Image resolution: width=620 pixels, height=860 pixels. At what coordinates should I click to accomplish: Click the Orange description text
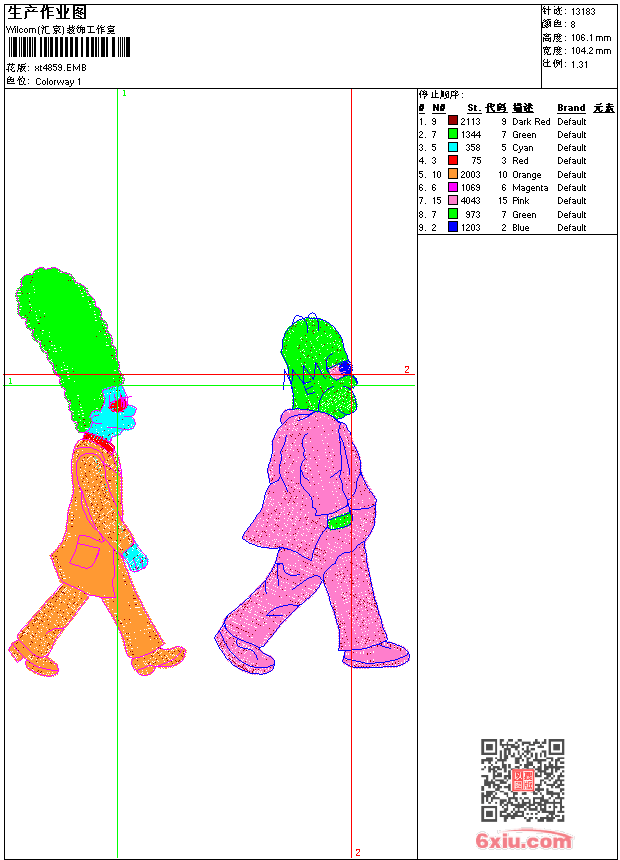pos(527,174)
